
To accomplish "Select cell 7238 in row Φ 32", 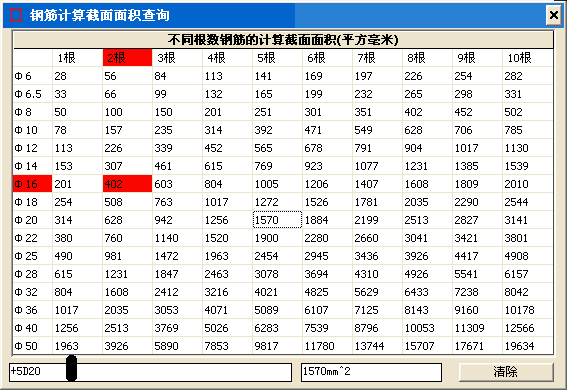I will pyautogui.click(x=477, y=292).
